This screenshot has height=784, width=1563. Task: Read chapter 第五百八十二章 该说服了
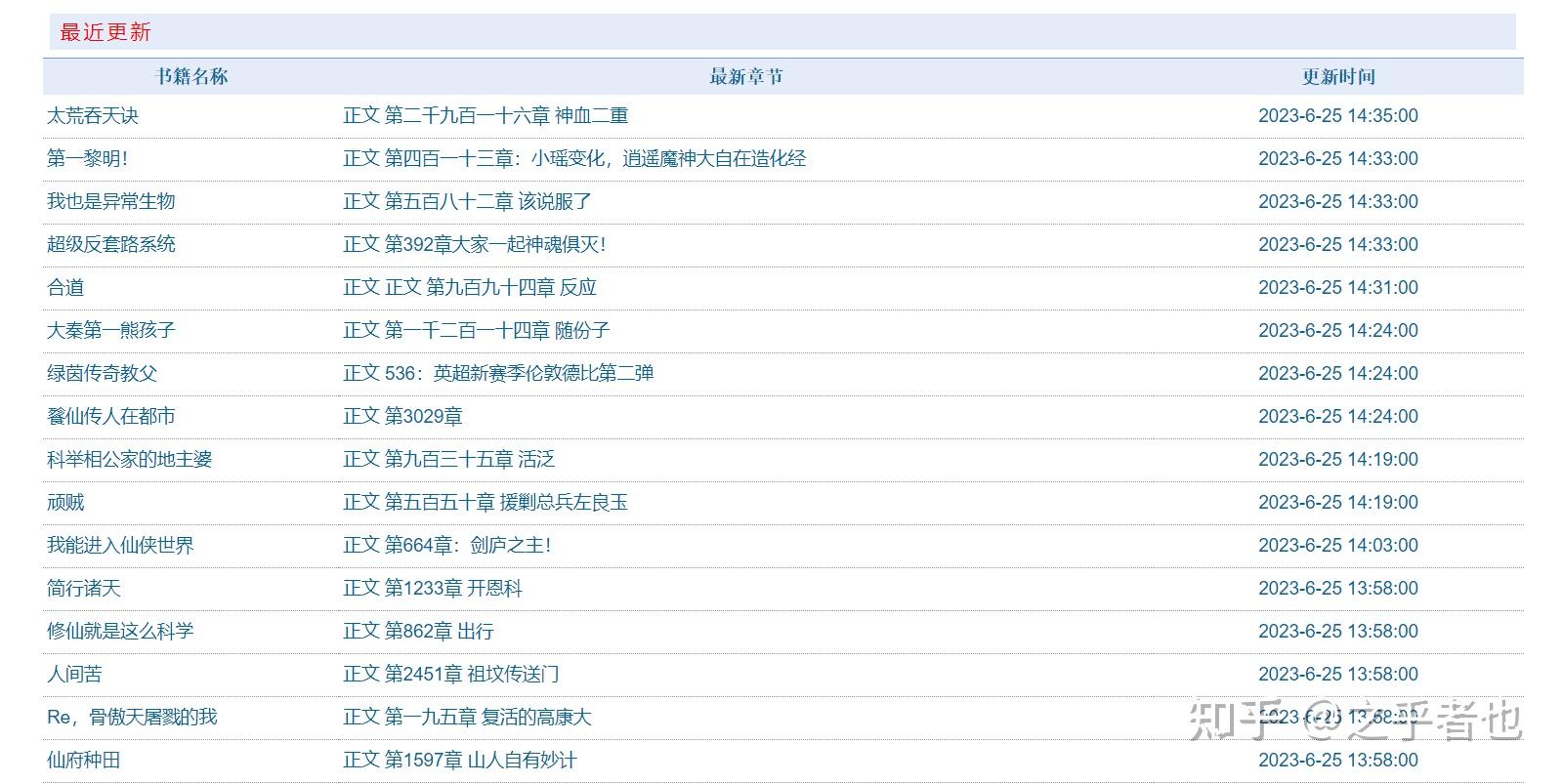467,201
